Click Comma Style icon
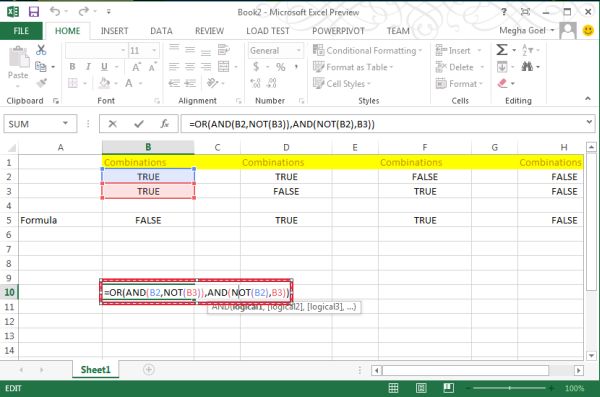This screenshot has width=600, height=397. [296, 67]
